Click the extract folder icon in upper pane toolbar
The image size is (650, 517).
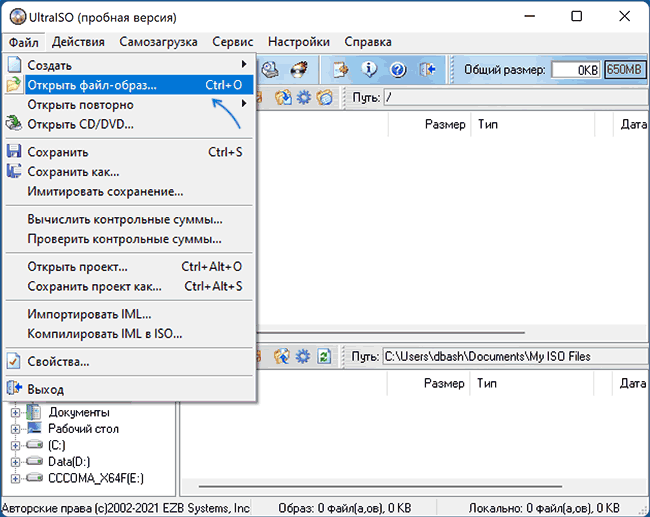coord(283,98)
